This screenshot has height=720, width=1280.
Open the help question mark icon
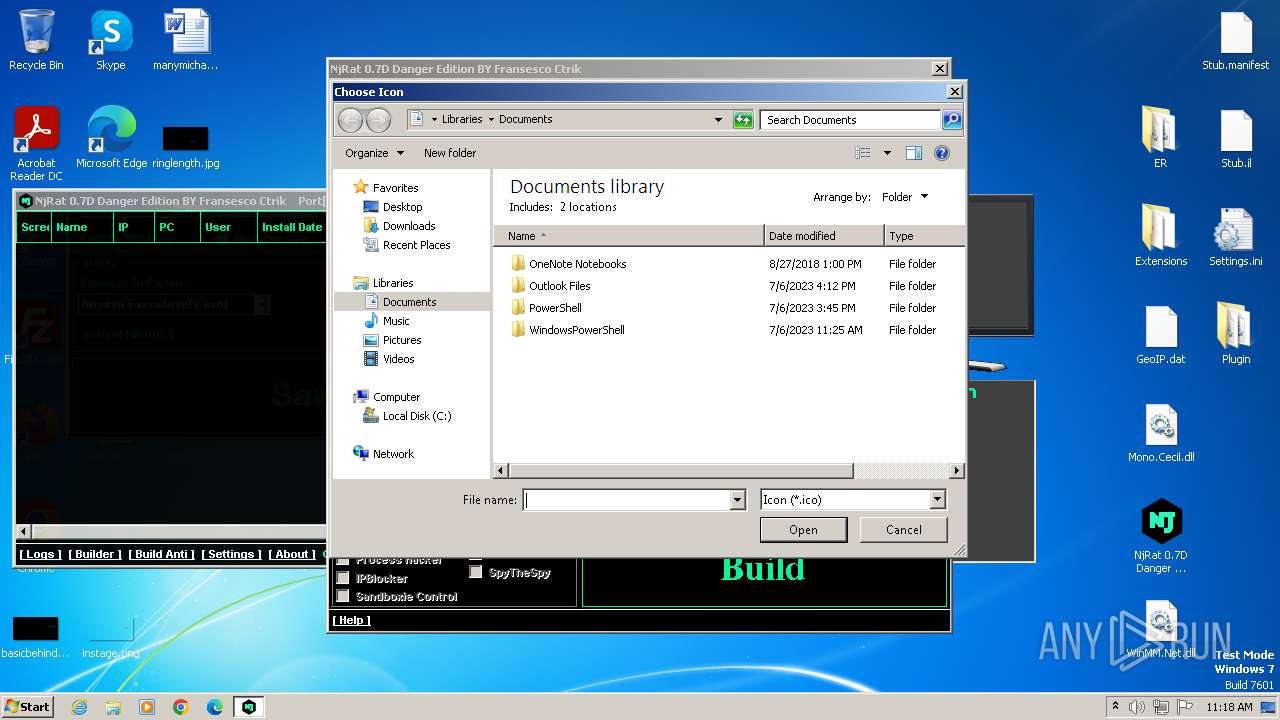(x=941, y=153)
